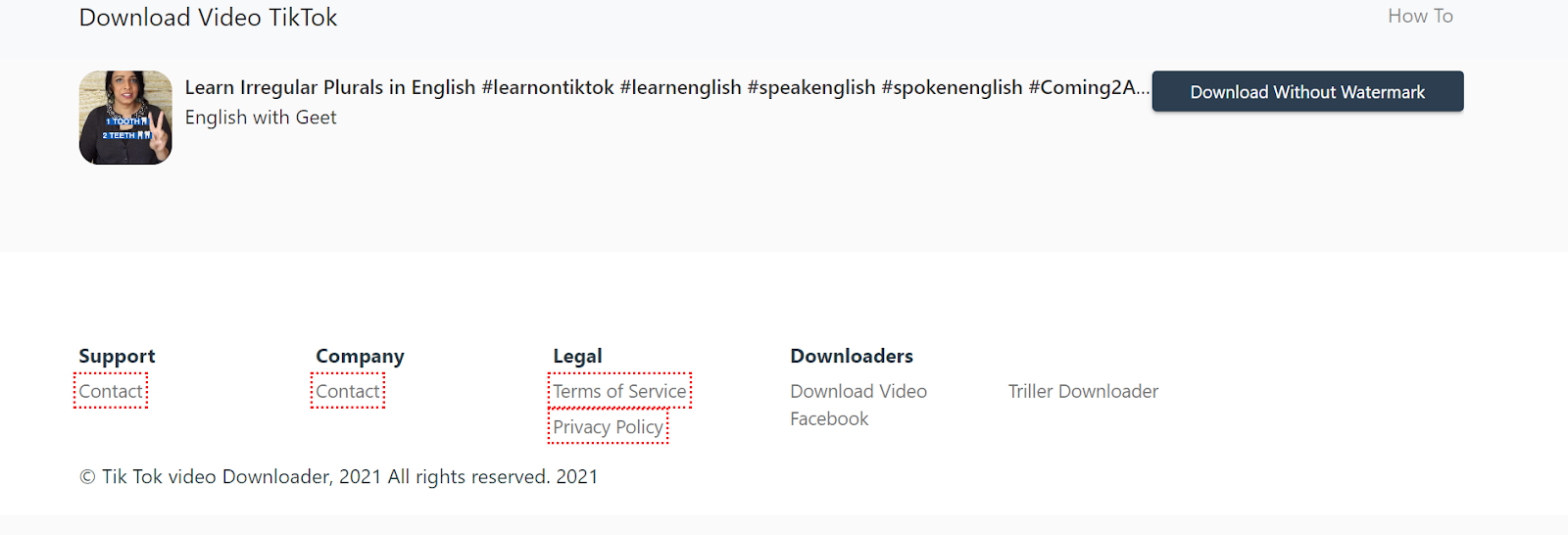Click the English with Geet author name

[x=261, y=118]
